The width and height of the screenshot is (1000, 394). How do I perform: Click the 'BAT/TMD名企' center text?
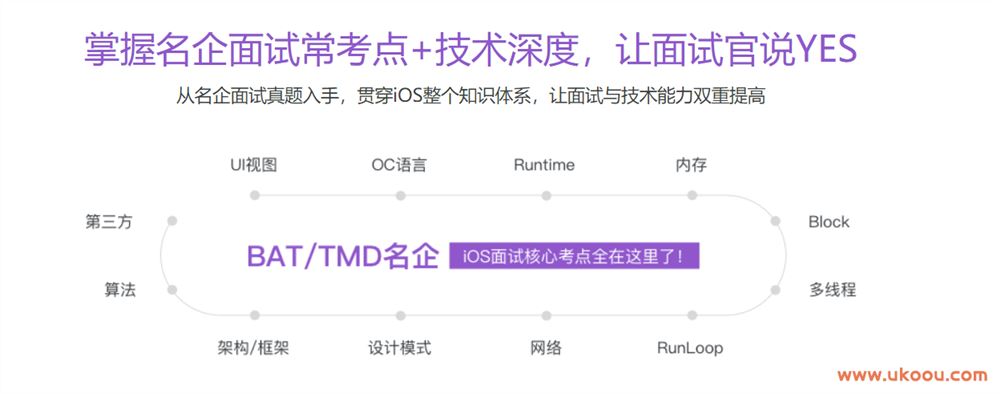pos(342,256)
